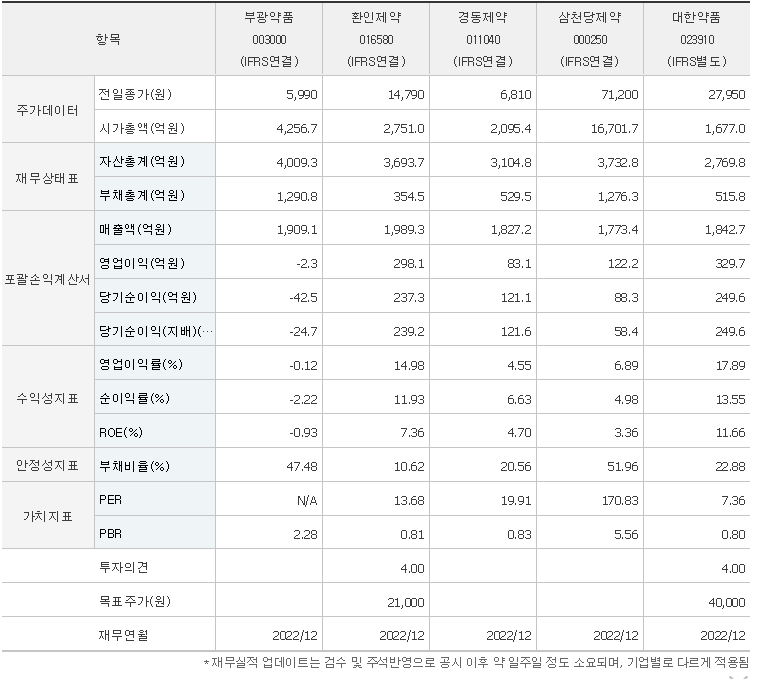
Task: Click the 시가총액(억원) row label
Action: (142, 128)
